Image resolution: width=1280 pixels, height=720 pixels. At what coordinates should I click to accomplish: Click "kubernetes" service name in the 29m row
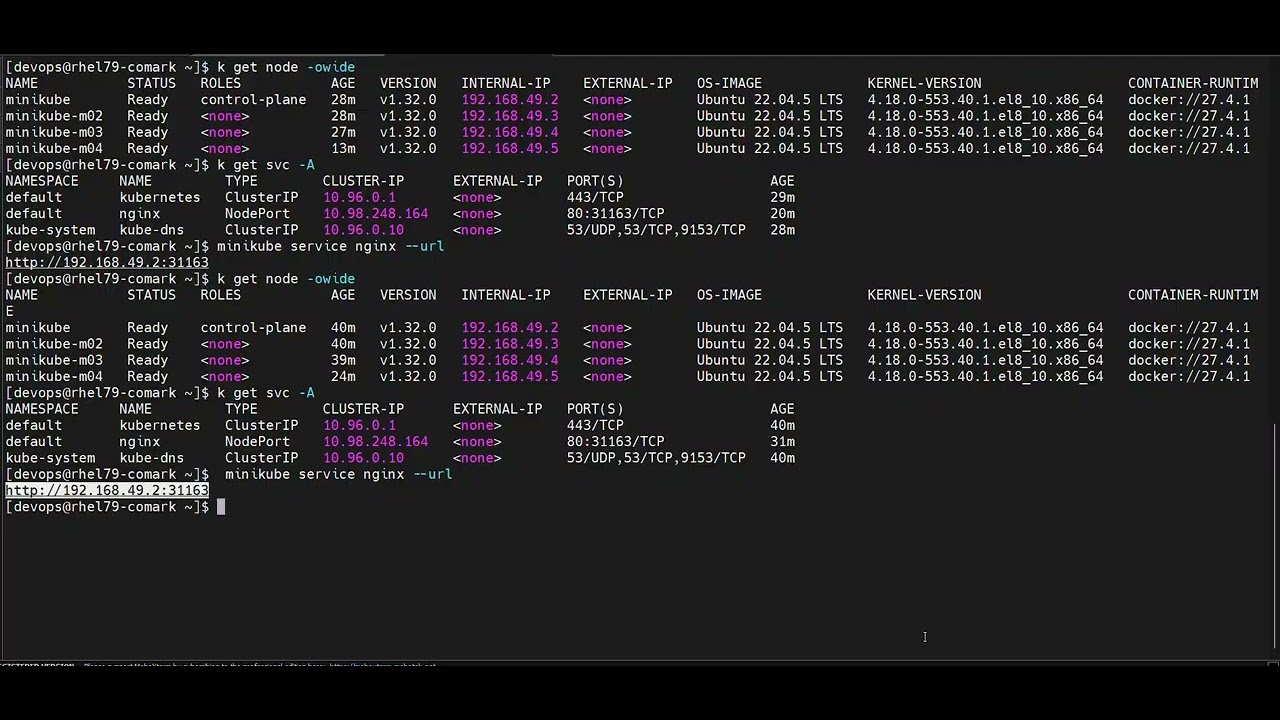click(x=160, y=197)
